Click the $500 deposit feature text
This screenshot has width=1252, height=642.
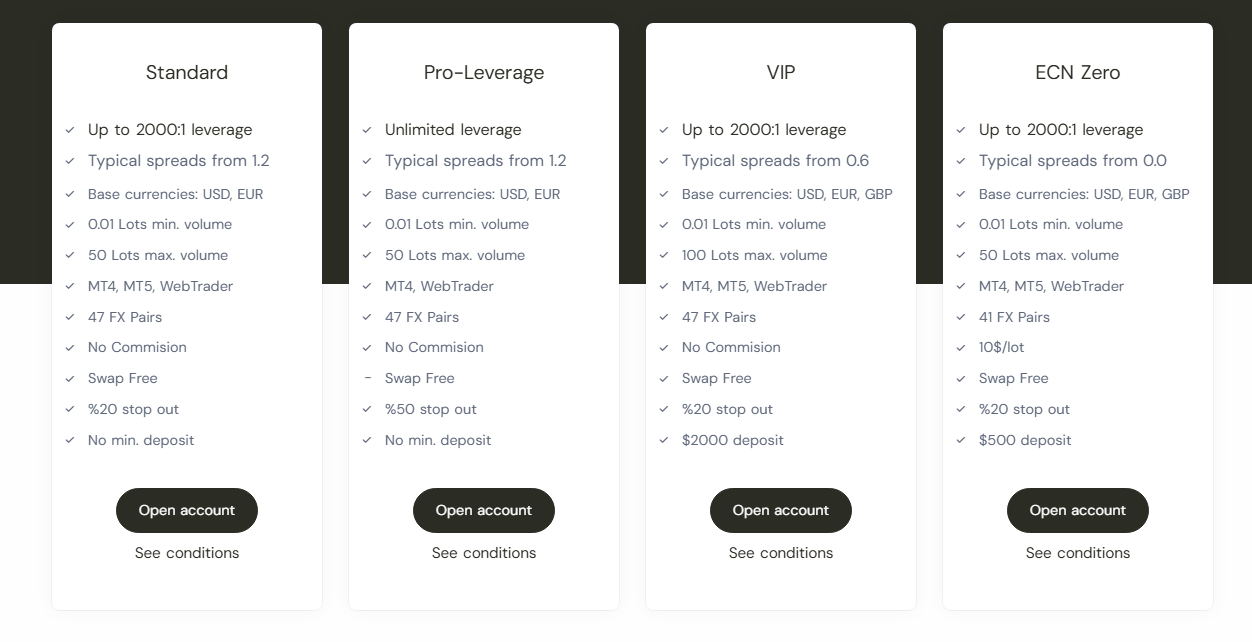1025,440
